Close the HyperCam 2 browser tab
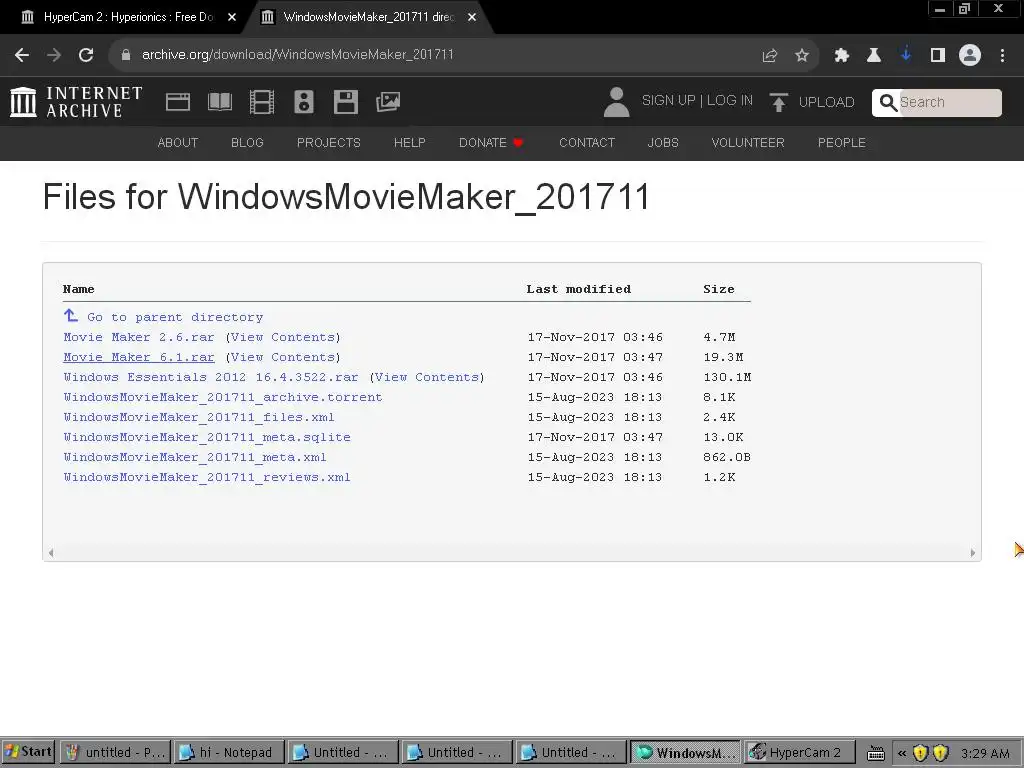1024x768 pixels. click(232, 18)
